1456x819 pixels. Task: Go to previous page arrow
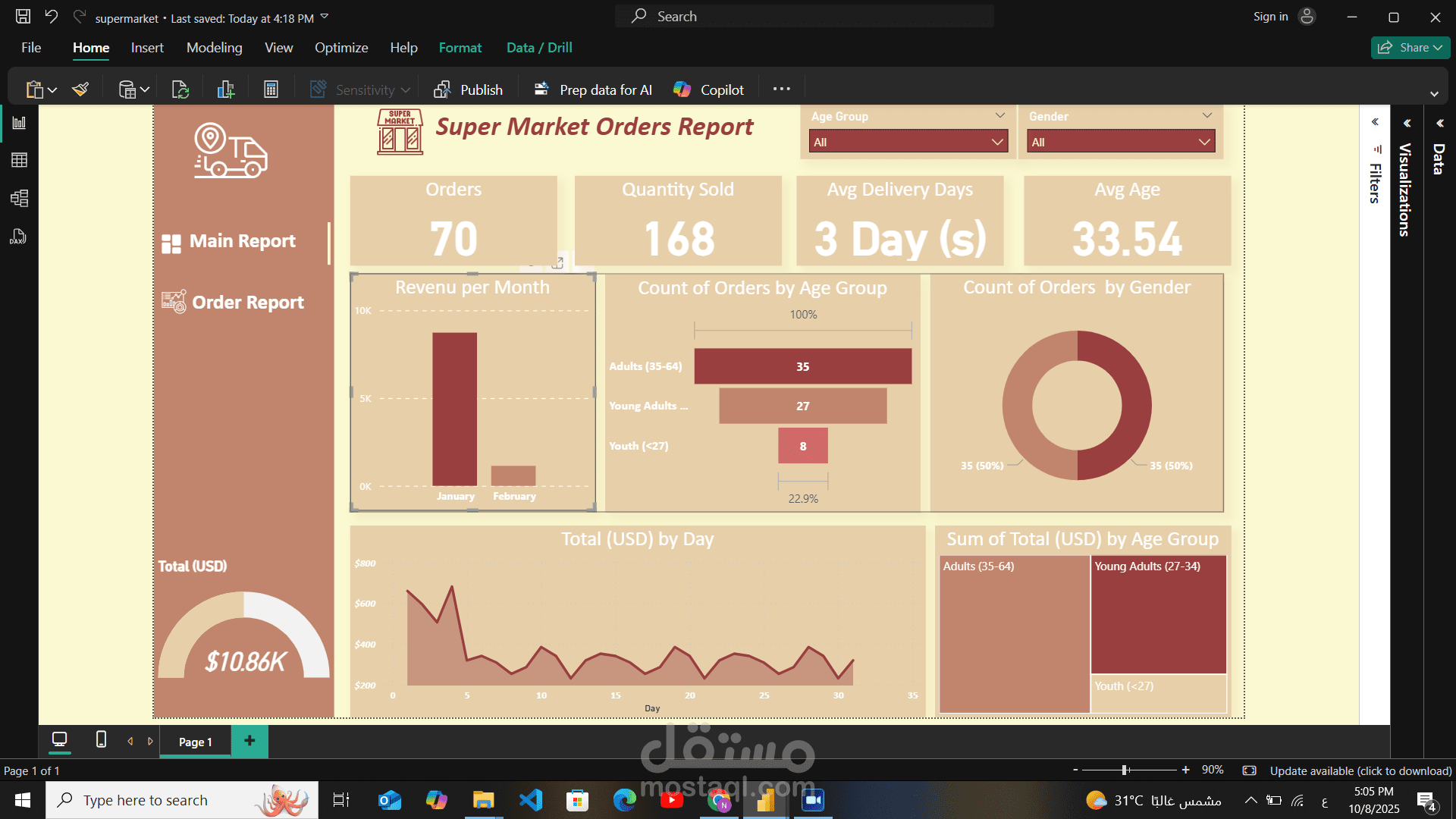tap(130, 741)
